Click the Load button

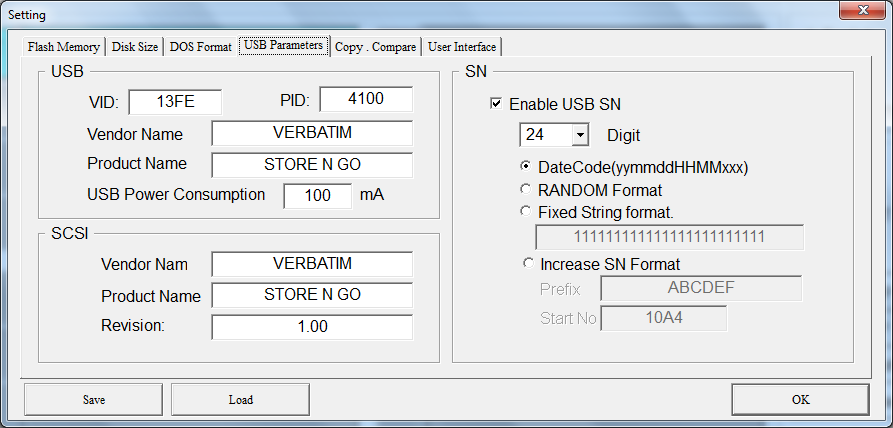(240, 400)
